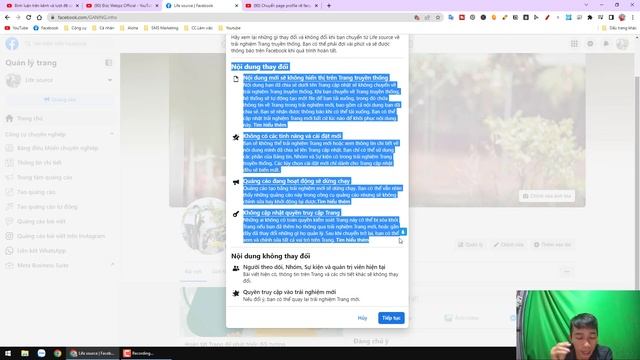Click the browser back arrow
This screenshot has height=360, width=640.
7,18
